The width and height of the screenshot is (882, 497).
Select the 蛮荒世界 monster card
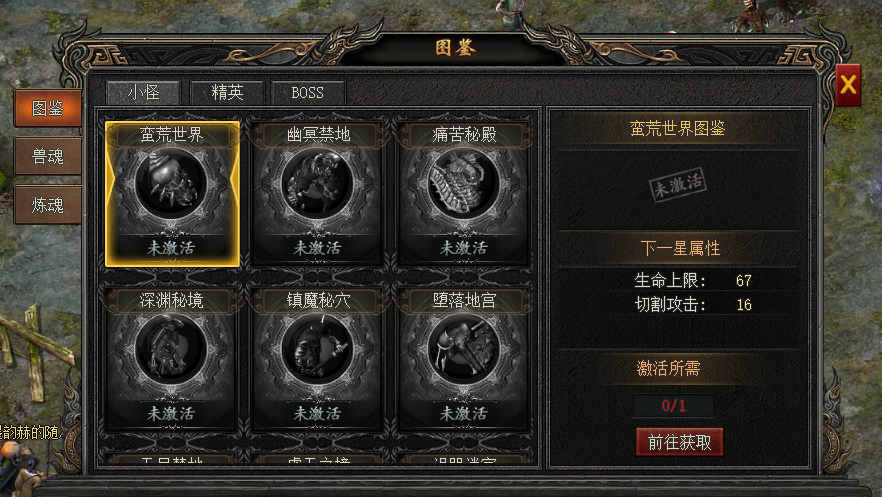tap(172, 194)
